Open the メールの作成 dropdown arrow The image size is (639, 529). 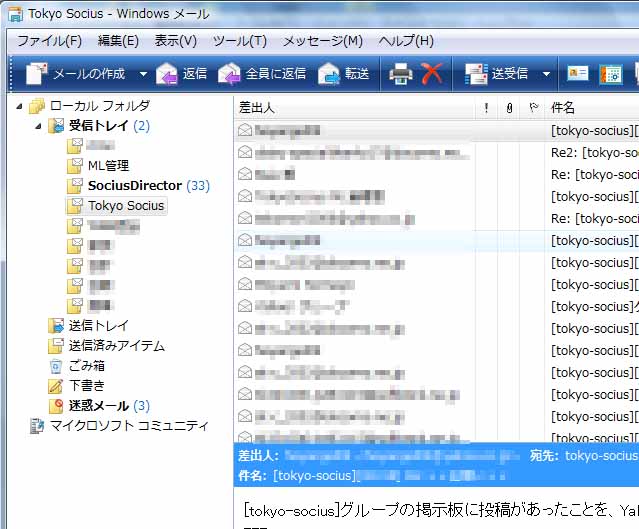(x=143, y=74)
